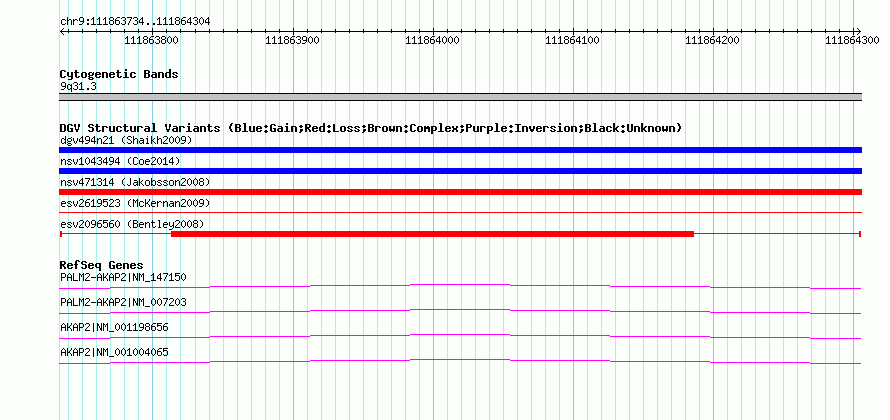The image size is (890, 420).
Task: Open the RefSeq Genes track title
Action: click(102, 266)
